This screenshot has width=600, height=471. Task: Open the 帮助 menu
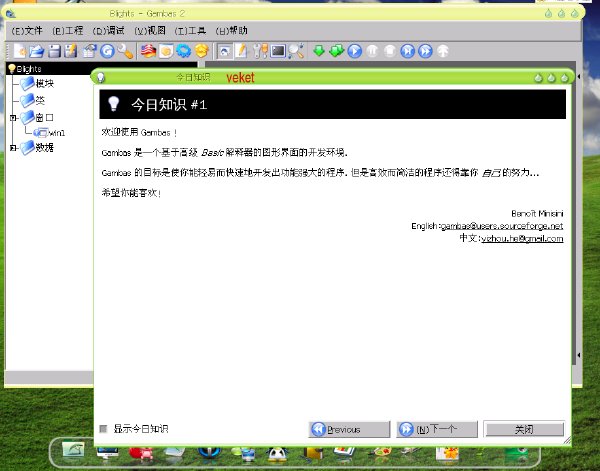(232, 31)
